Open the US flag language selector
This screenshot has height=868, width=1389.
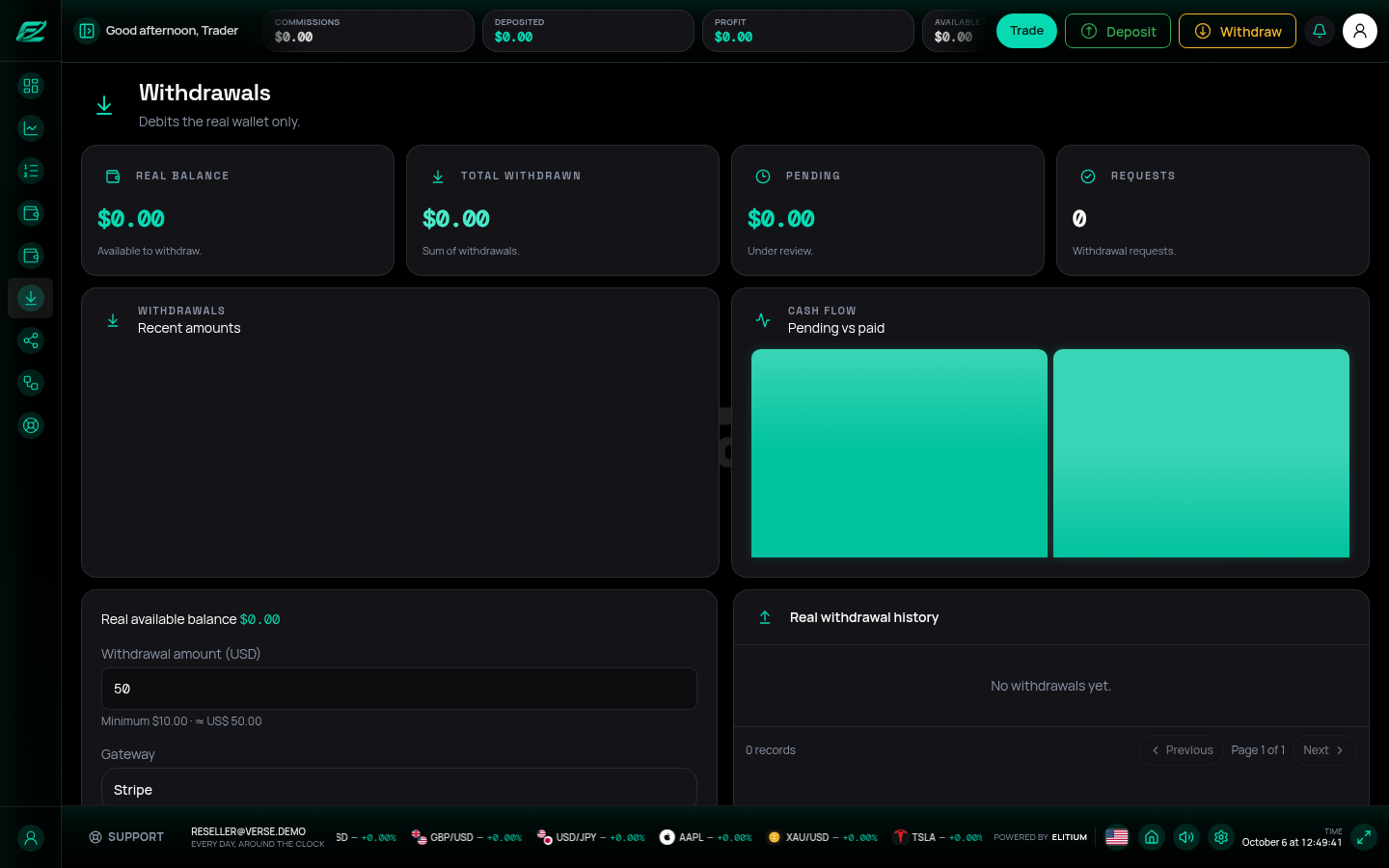pyautogui.click(x=1117, y=837)
